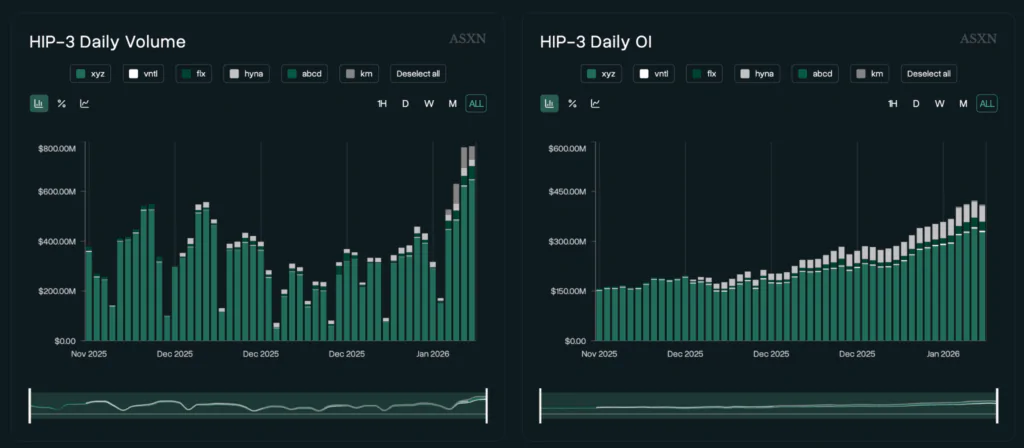
Task: Select the W timeframe for Daily OI
Action: click(x=939, y=103)
